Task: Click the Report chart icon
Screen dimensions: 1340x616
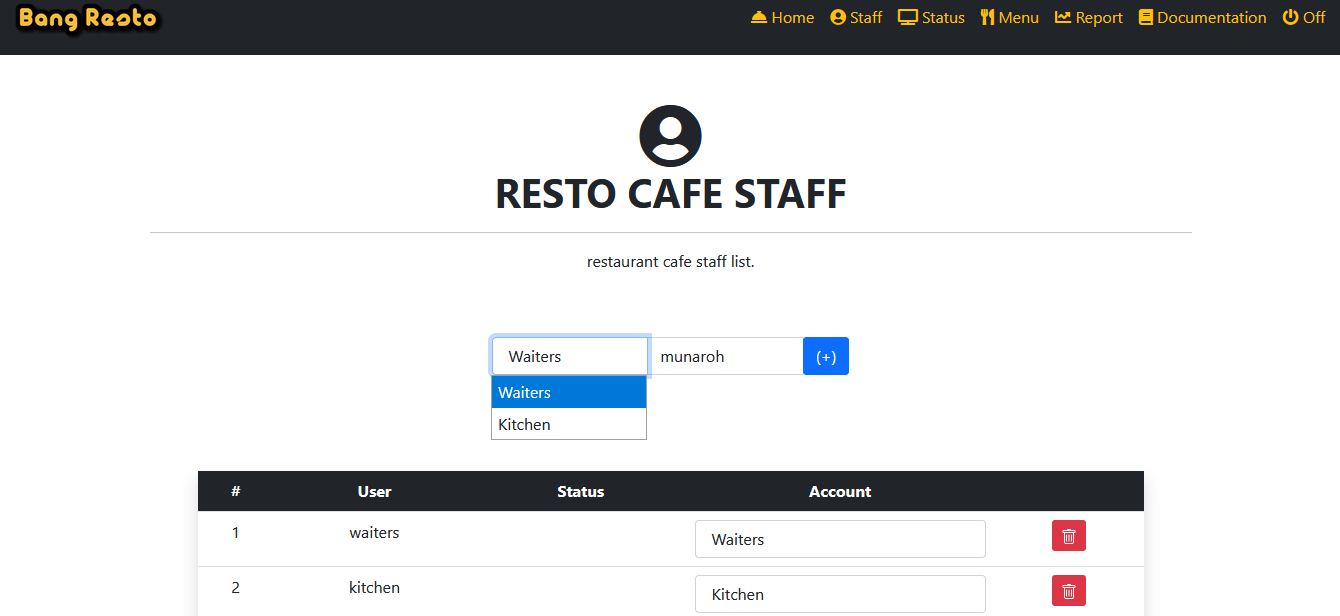Action: 1063,17
